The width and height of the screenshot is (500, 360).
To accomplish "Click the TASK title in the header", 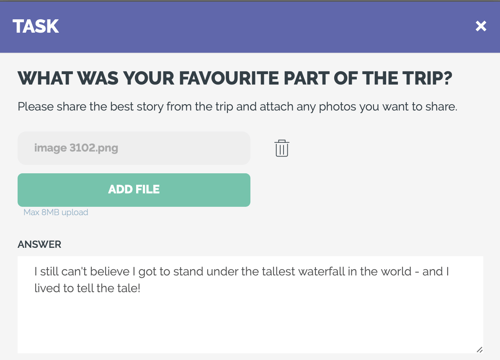I will point(36,26).
